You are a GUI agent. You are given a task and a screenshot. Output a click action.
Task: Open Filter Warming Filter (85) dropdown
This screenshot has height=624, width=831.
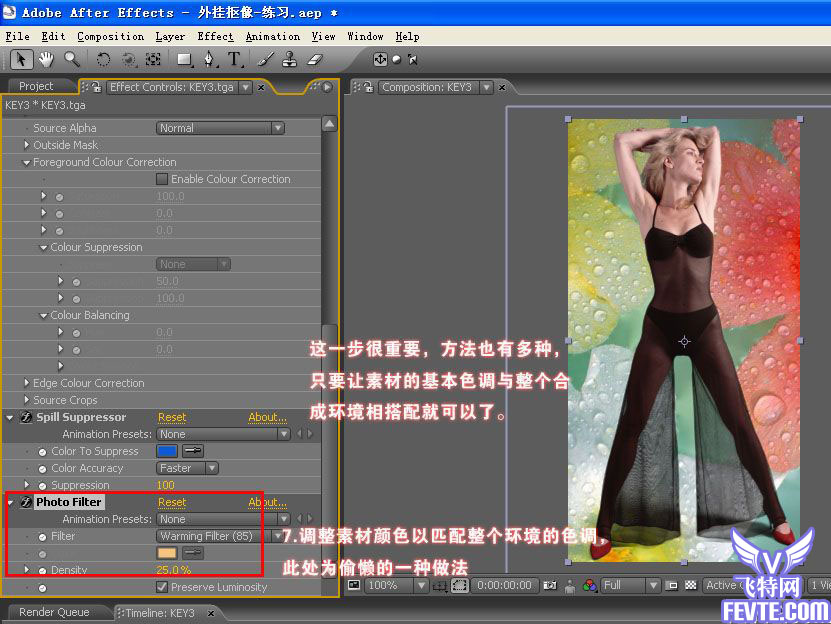click(220, 536)
